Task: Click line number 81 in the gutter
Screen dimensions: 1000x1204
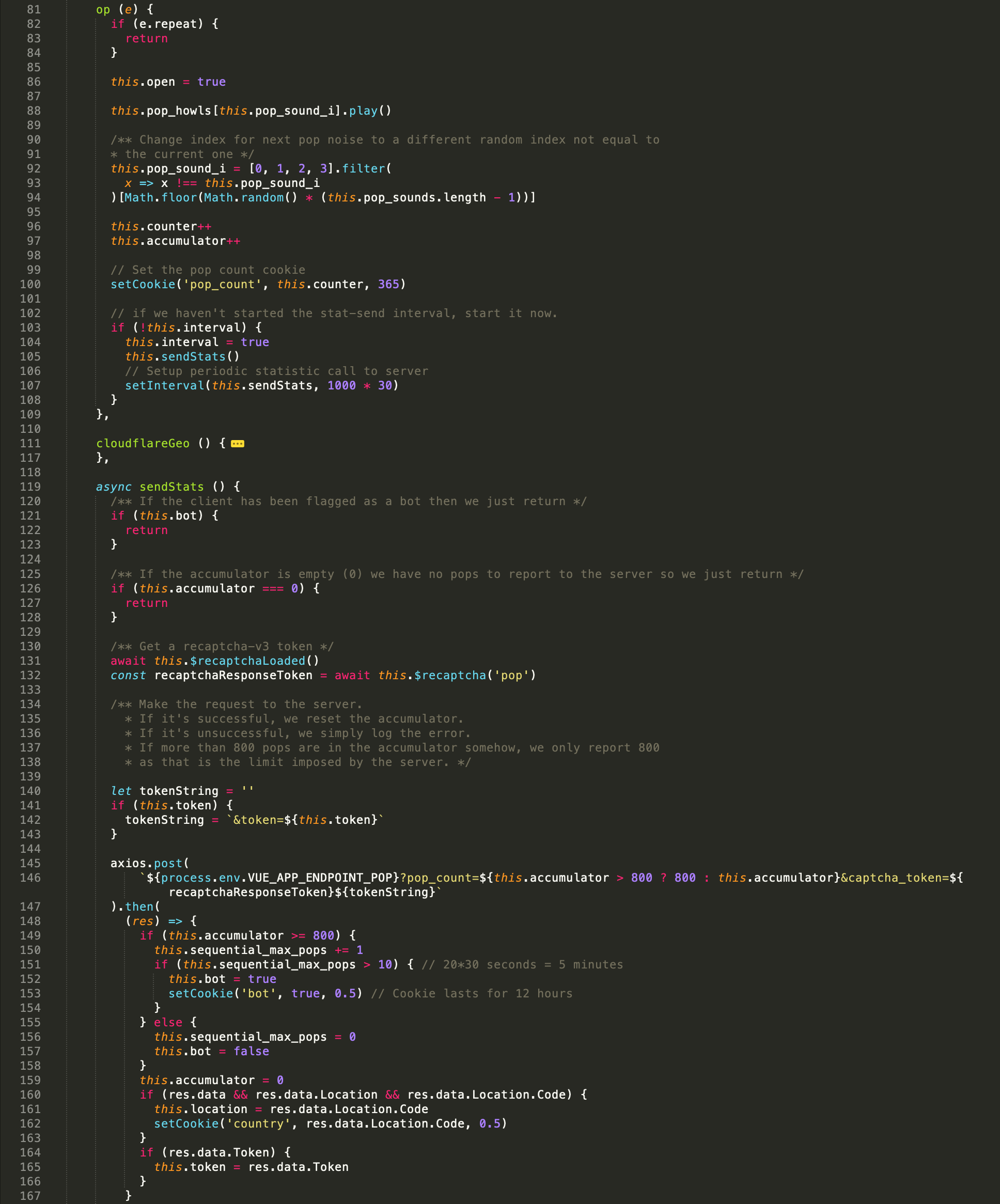Action: click(x=33, y=9)
